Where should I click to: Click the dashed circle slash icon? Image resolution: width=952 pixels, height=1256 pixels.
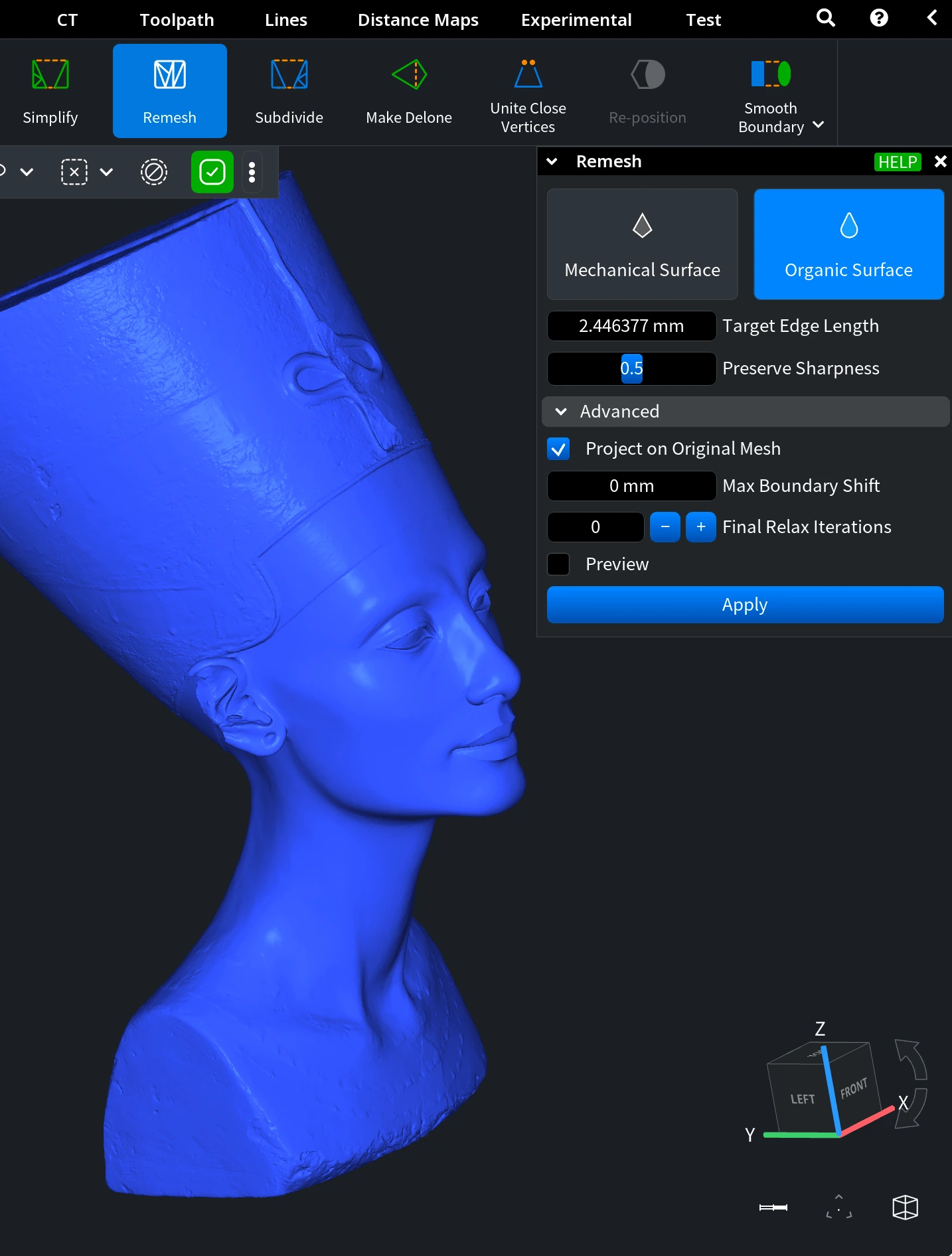pos(154,172)
